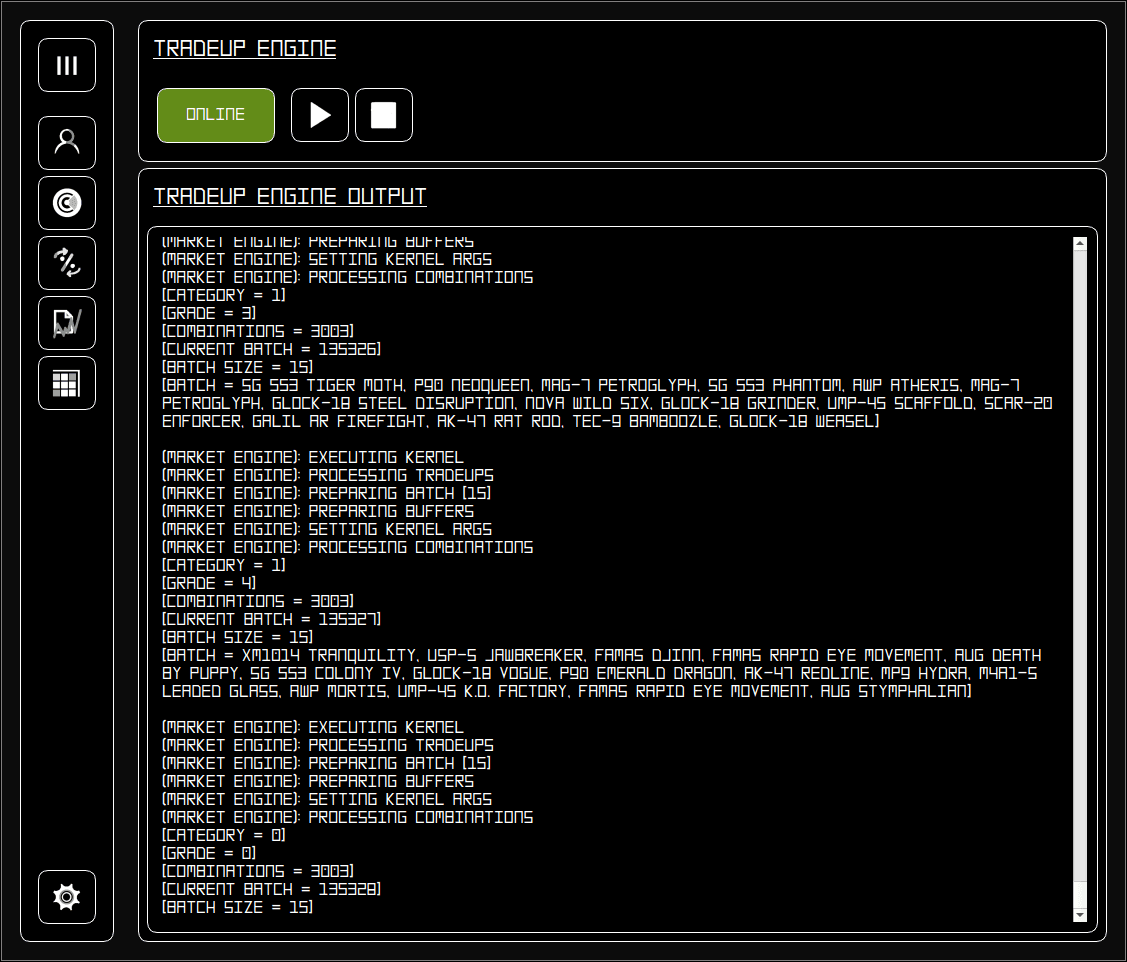This screenshot has width=1127, height=962.
Task: Open the coin icon in sidebar
Action: tap(67, 203)
